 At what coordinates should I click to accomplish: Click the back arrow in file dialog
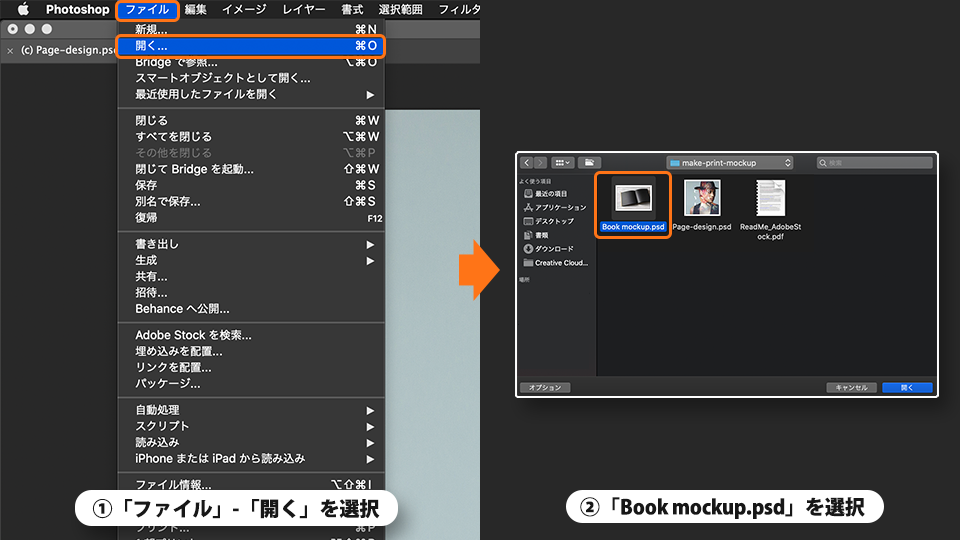click(x=527, y=163)
